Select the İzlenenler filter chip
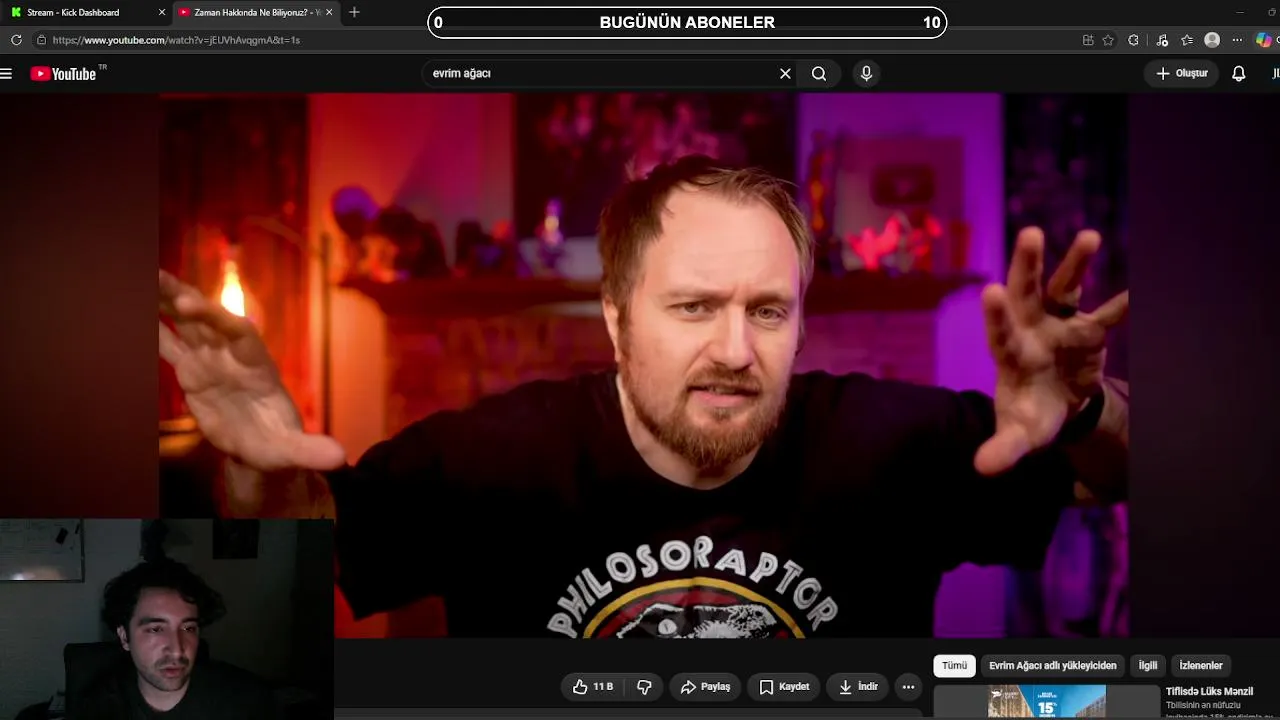1280x720 pixels. (x=1201, y=665)
